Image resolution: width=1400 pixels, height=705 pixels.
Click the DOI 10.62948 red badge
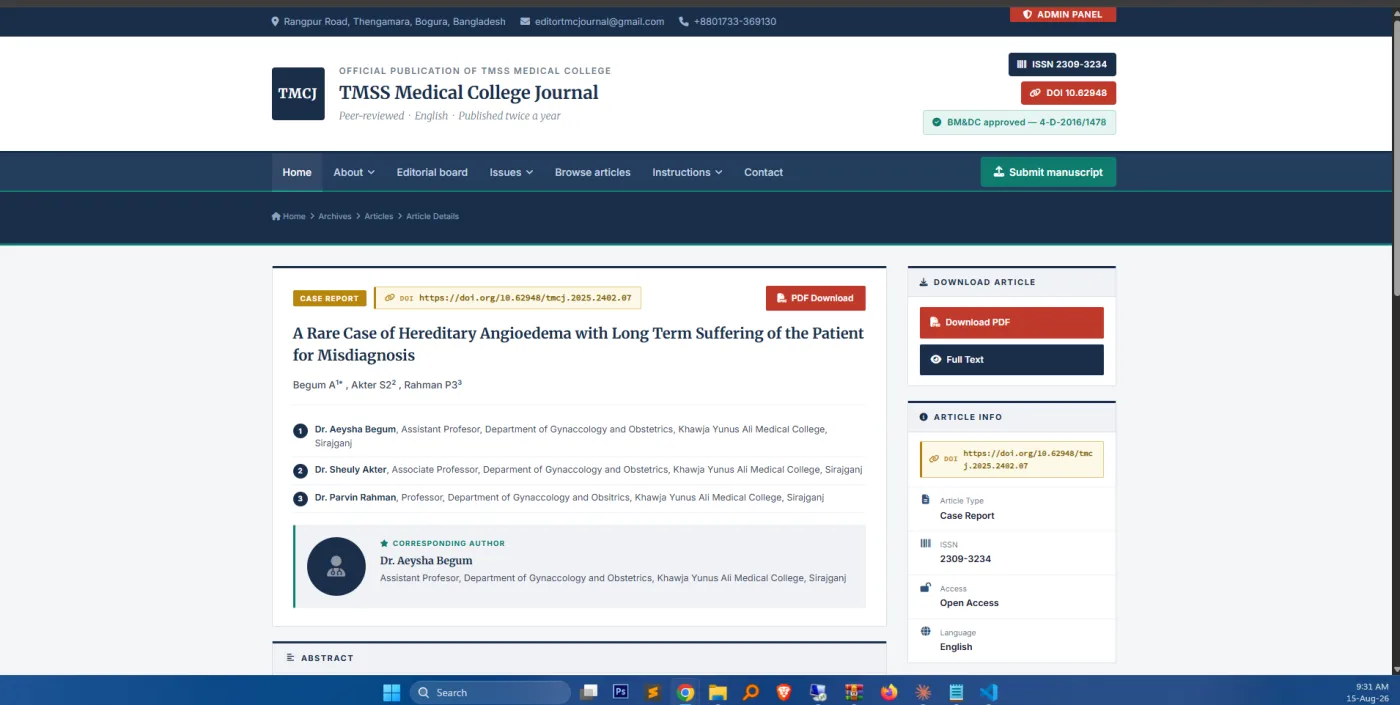click(1068, 93)
